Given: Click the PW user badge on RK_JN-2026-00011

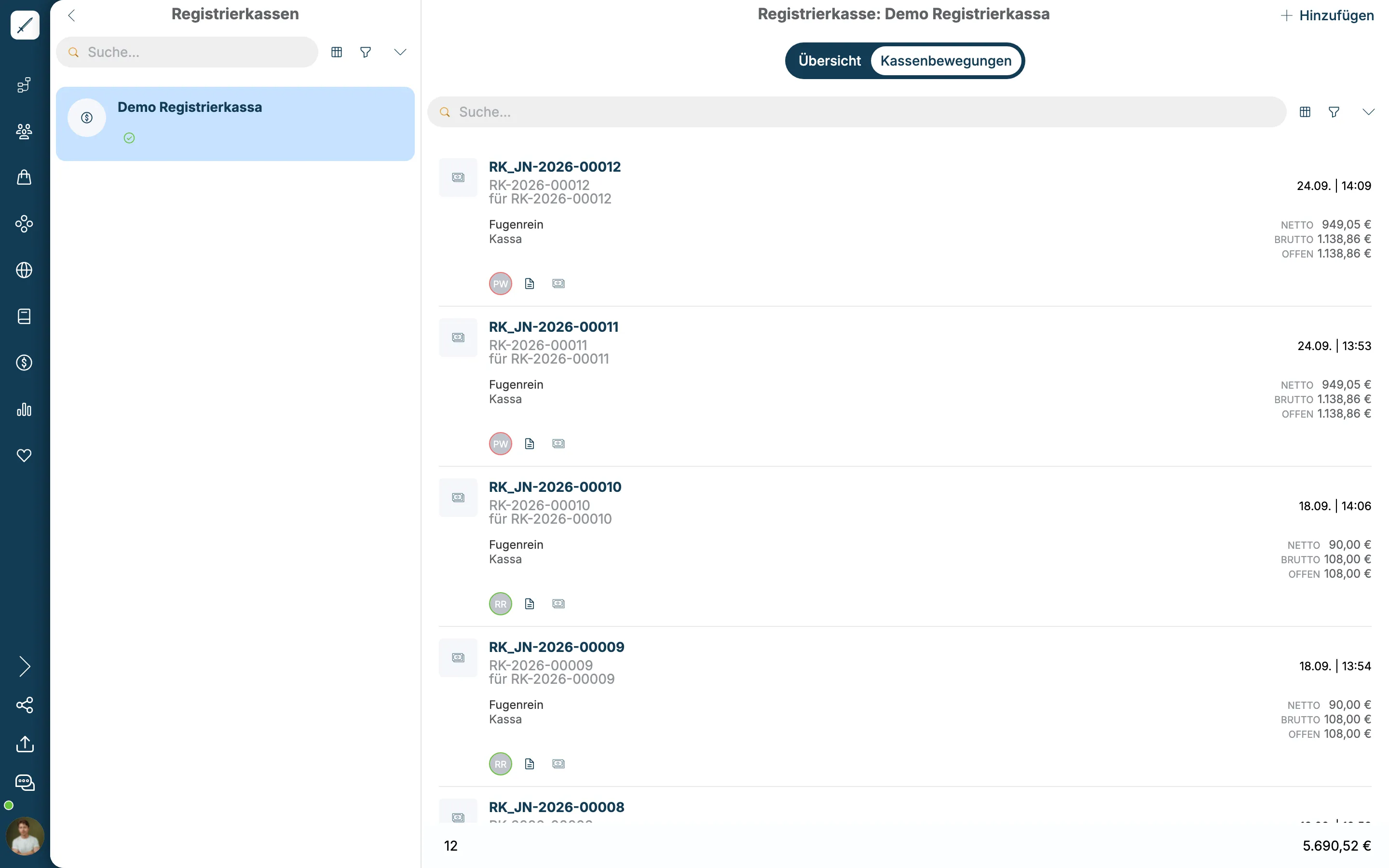Looking at the screenshot, I should [501, 444].
